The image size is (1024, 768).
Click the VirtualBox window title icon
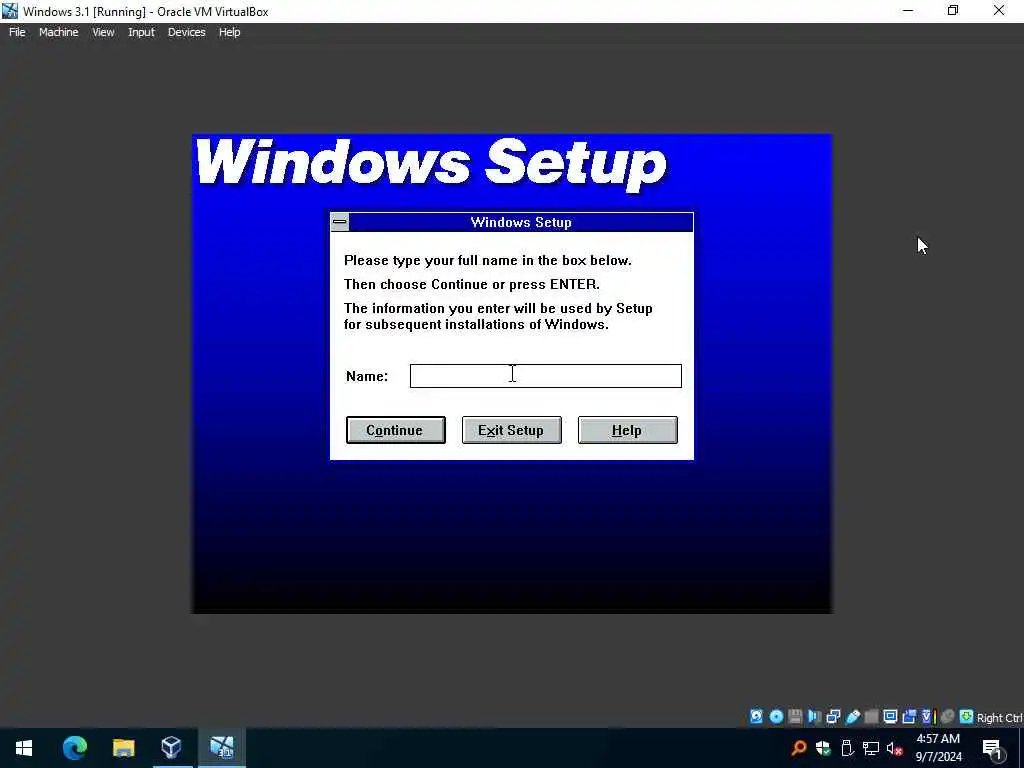tap(10, 11)
